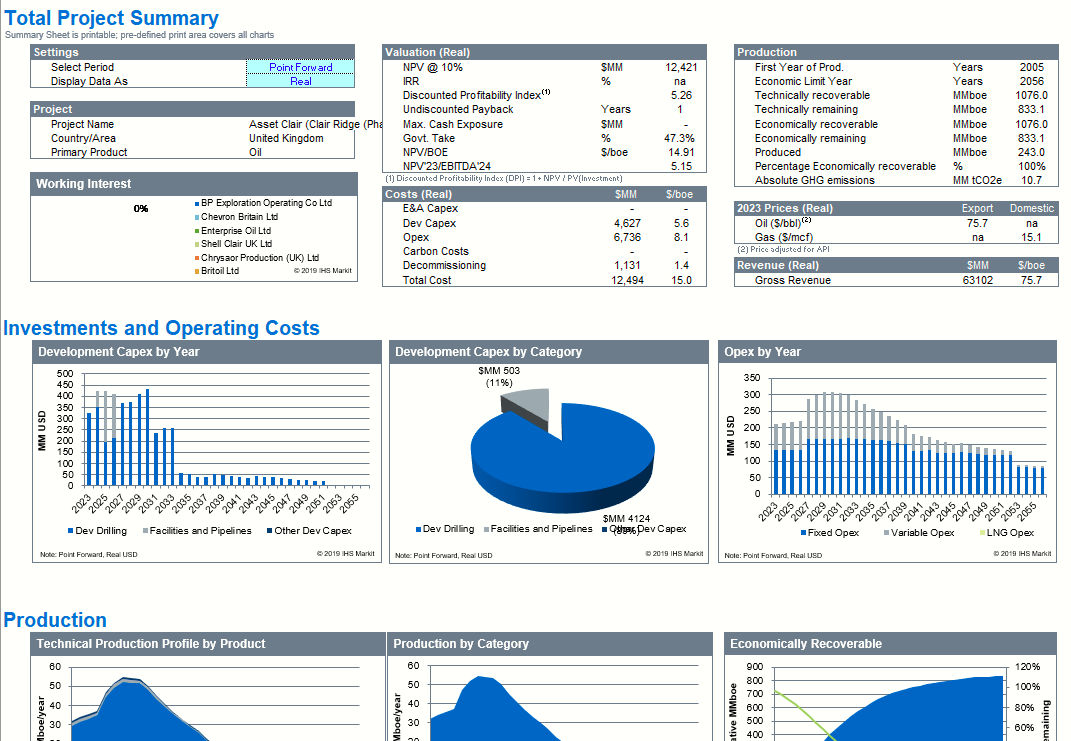Select the Point Forward period cell
Image resolution: width=1071 pixels, height=741 pixels.
300,67
